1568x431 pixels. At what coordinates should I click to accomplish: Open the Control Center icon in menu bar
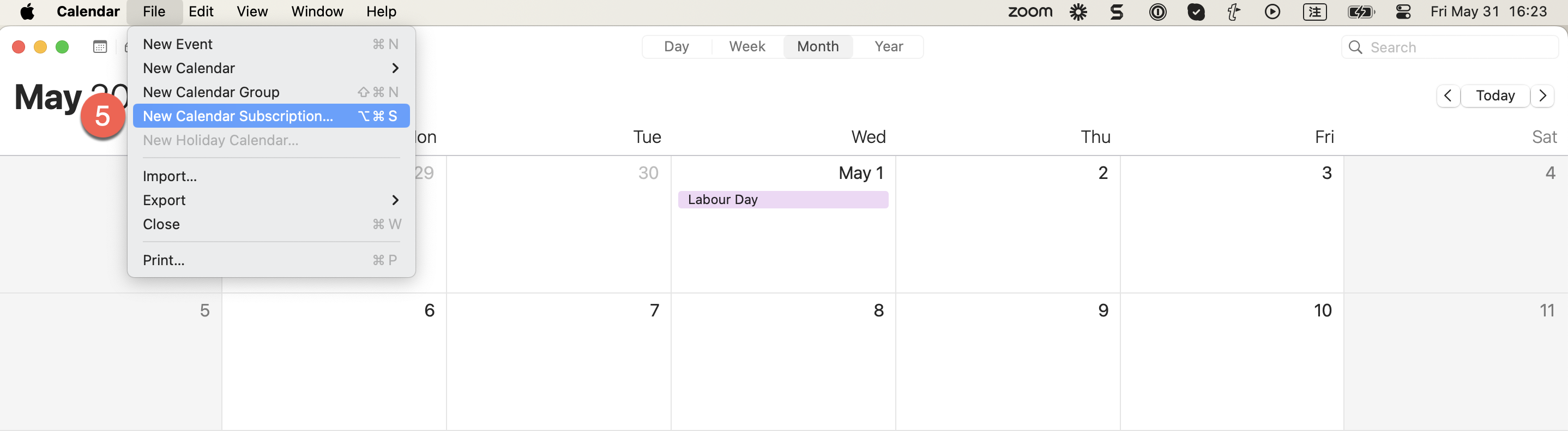(1403, 11)
